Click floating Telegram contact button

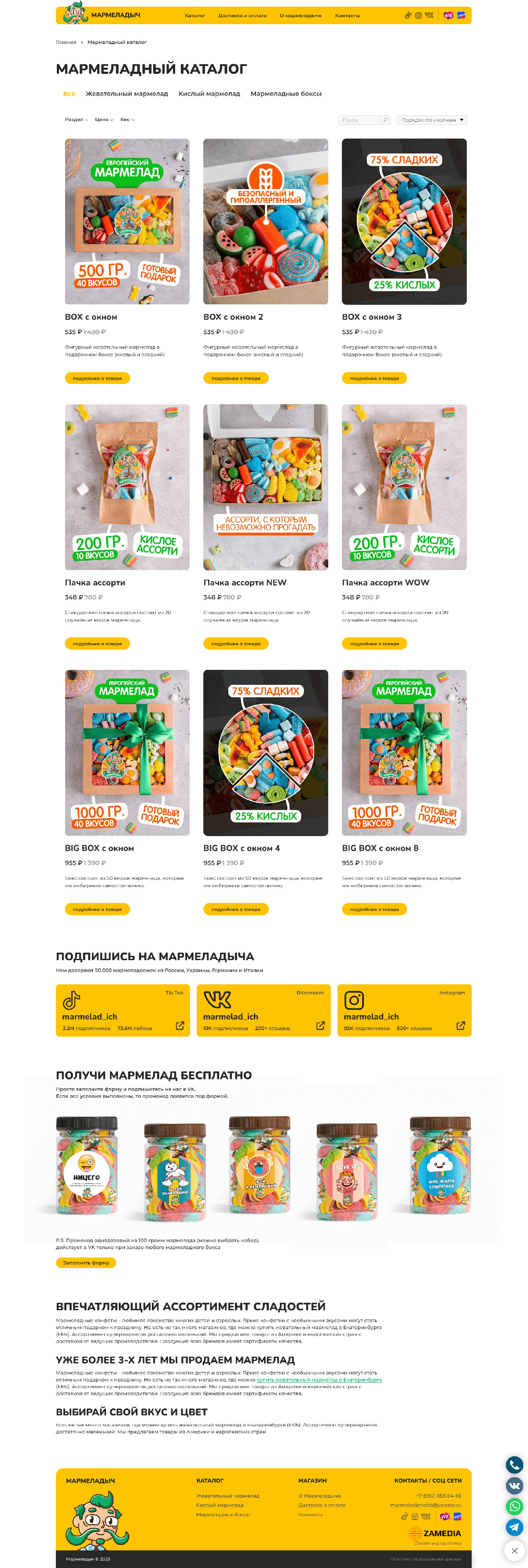(515, 1527)
